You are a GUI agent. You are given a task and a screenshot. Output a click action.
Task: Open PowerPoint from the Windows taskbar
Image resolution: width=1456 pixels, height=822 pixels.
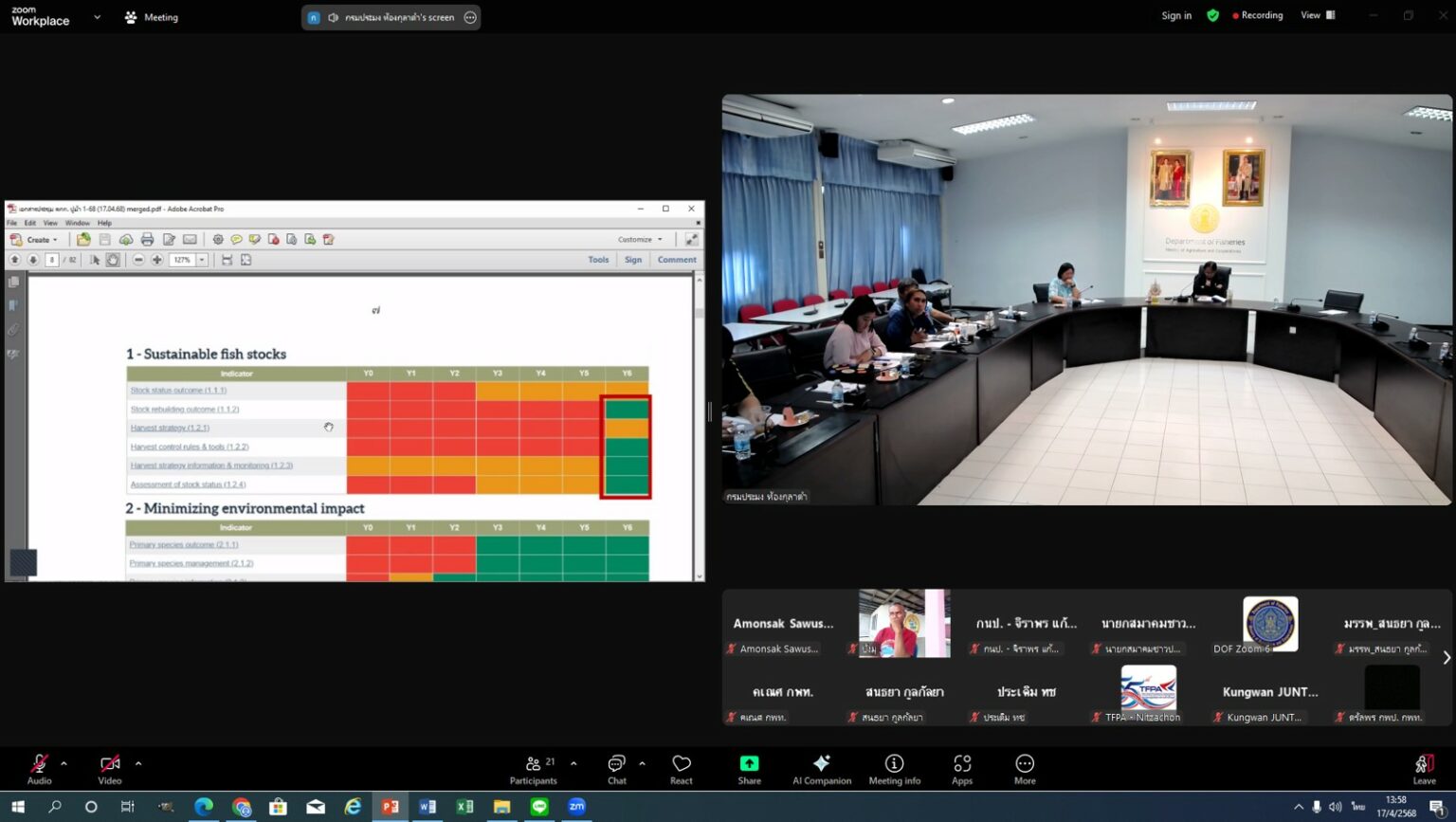pyautogui.click(x=390, y=807)
